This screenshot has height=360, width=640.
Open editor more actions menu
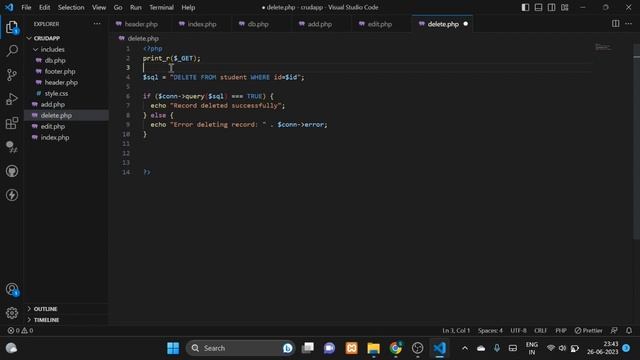point(629,24)
